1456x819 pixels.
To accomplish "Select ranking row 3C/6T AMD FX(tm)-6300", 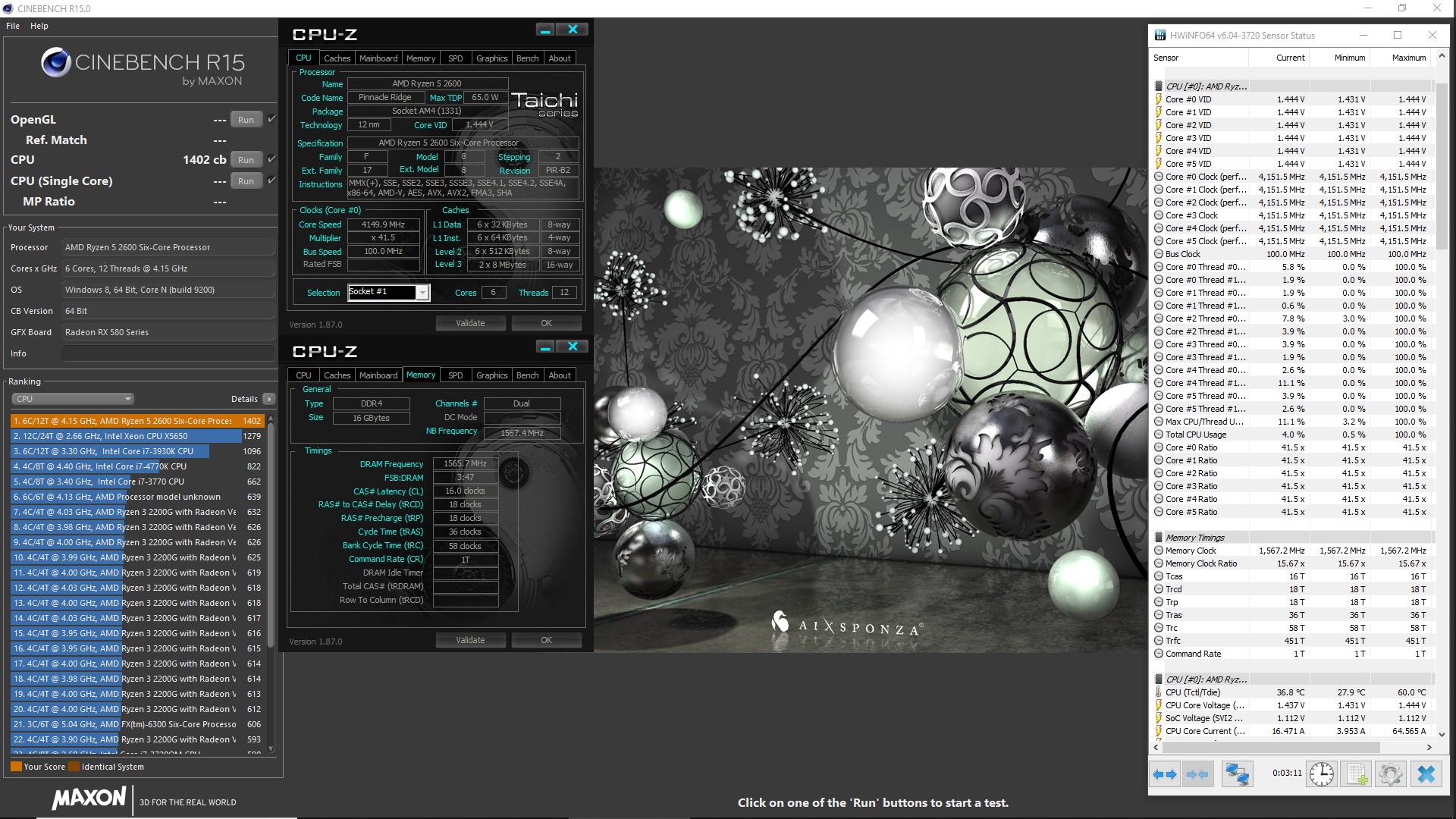I will tap(137, 724).
